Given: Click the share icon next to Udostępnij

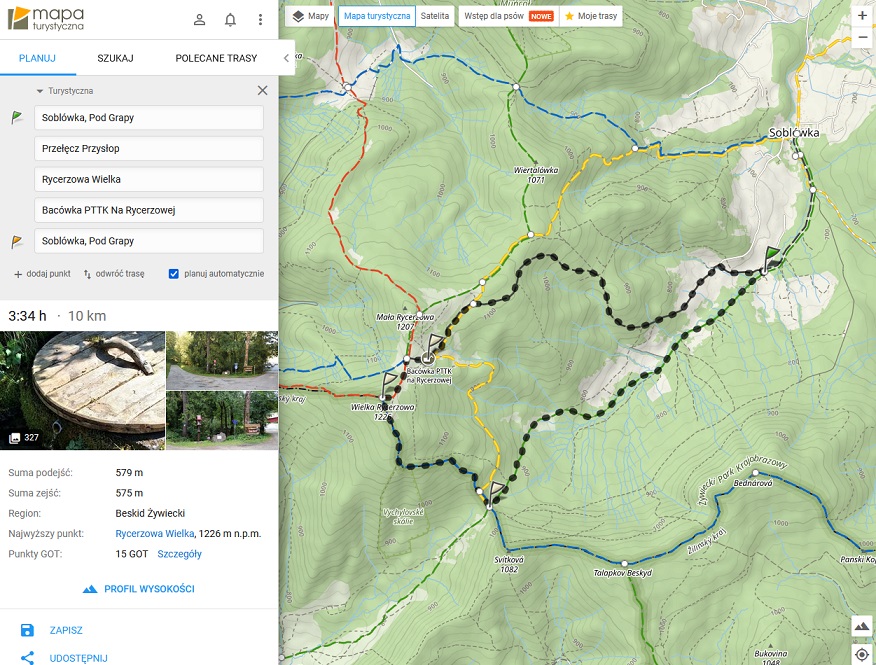Looking at the screenshot, I should [x=27, y=658].
